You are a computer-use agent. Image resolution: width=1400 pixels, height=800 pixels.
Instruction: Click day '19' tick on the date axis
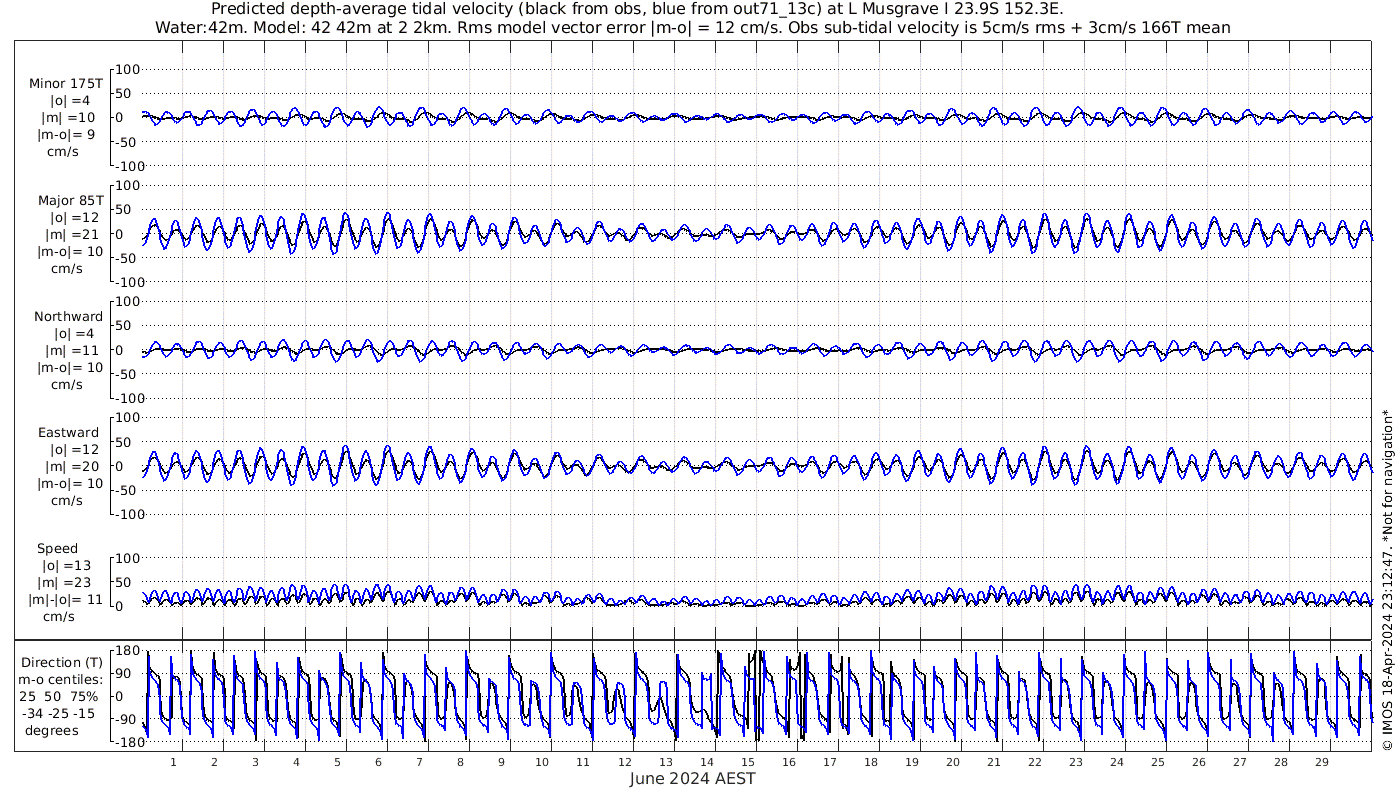coord(911,762)
